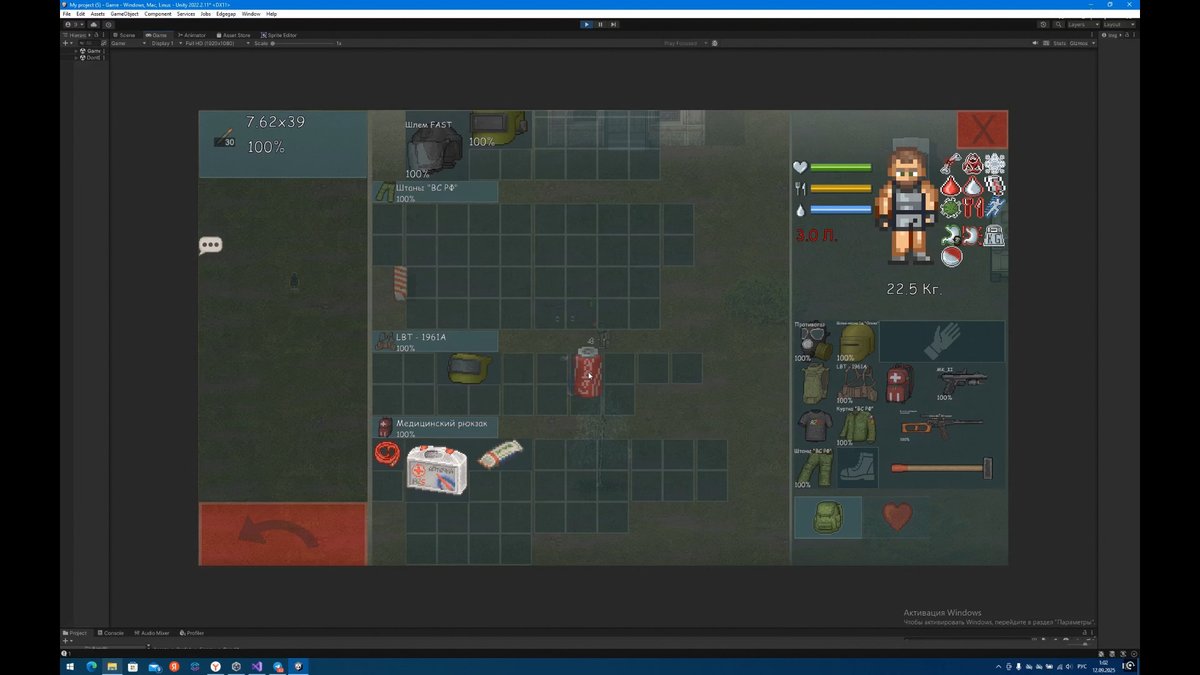Image resolution: width=1200 pixels, height=675 pixels.
Task: Pause the game with the Pause button
Action: pyautogui.click(x=600, y=24)
